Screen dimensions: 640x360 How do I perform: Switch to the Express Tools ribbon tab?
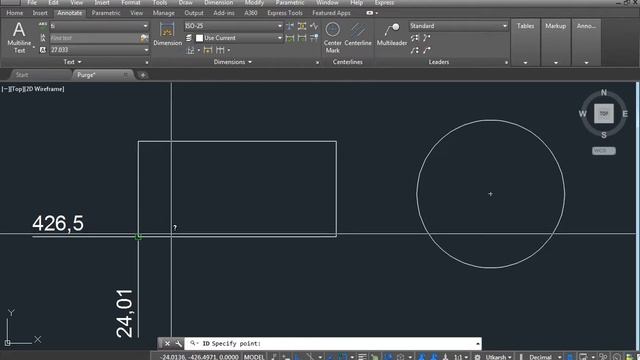[x=285, y=13]
